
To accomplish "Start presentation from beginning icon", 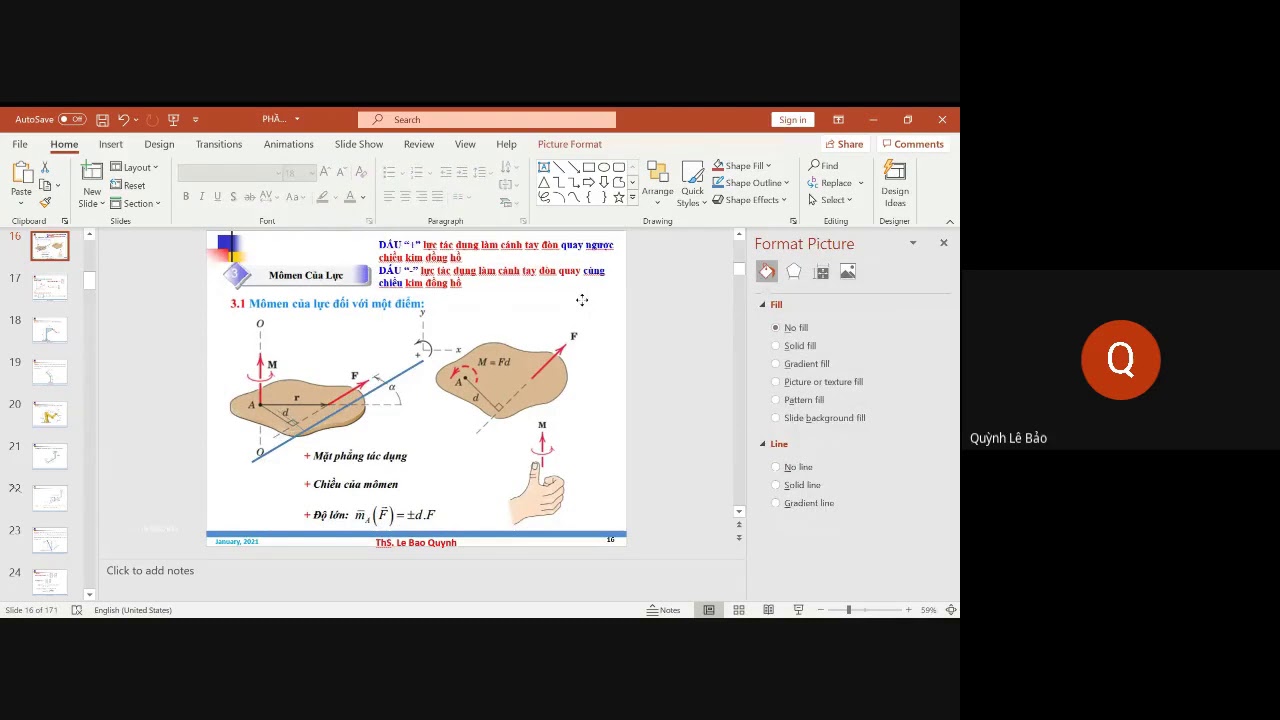I will point(173,120).
